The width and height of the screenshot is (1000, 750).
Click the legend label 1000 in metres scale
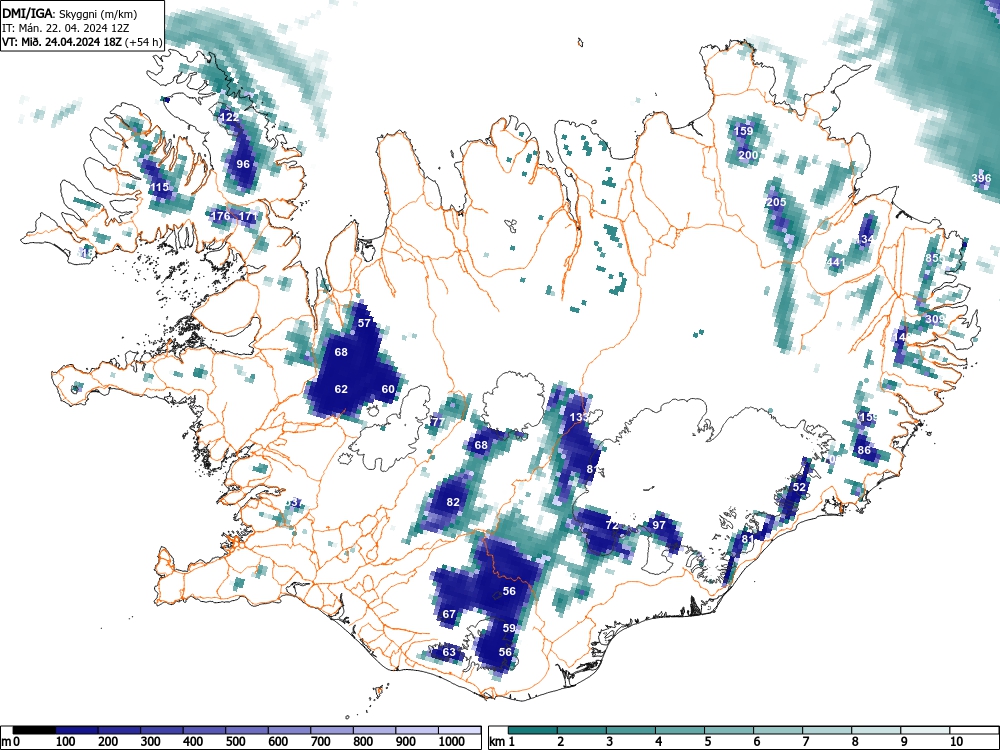coord(452,741)
